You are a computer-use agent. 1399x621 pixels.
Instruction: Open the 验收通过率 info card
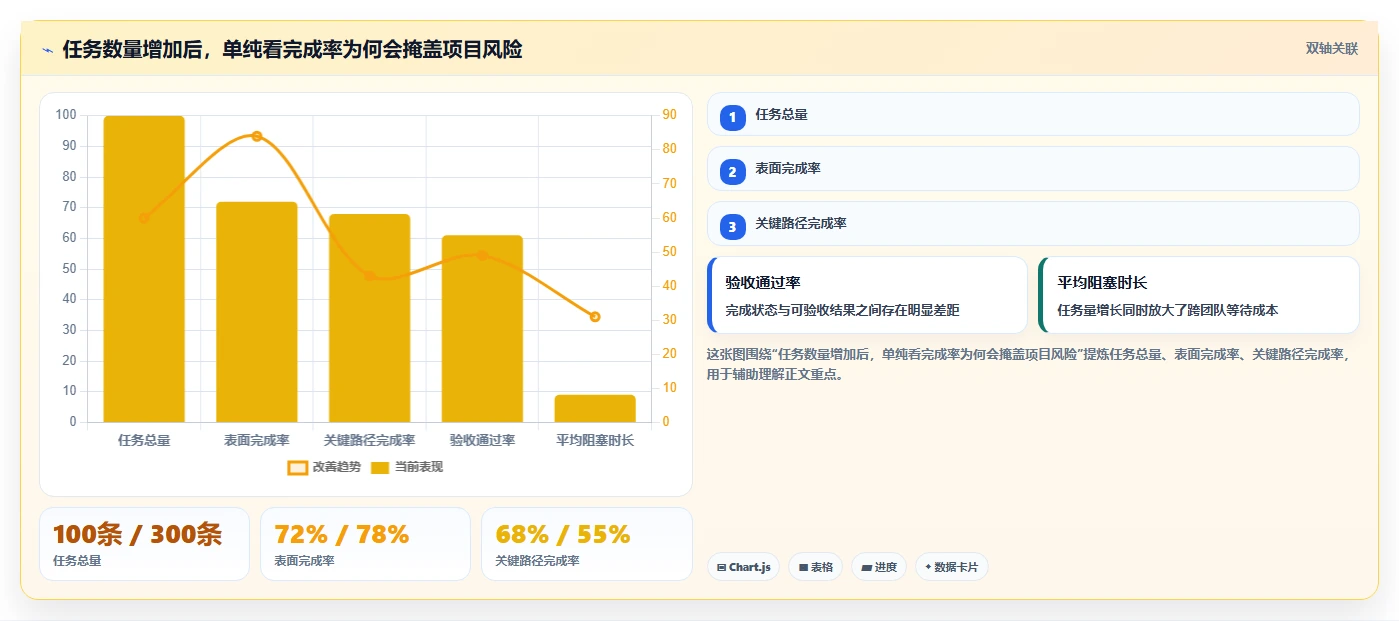pyautogui.click(x=867, y=295)
